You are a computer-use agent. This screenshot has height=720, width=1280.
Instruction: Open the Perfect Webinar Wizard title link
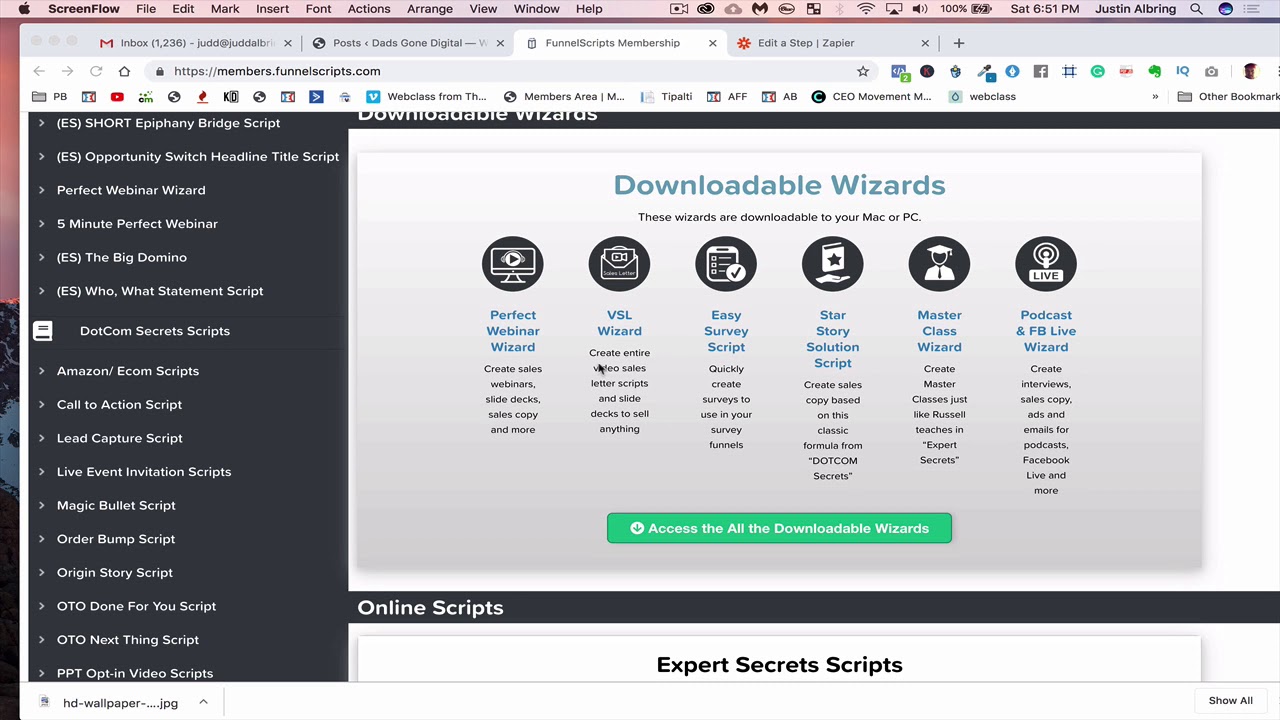512,331
